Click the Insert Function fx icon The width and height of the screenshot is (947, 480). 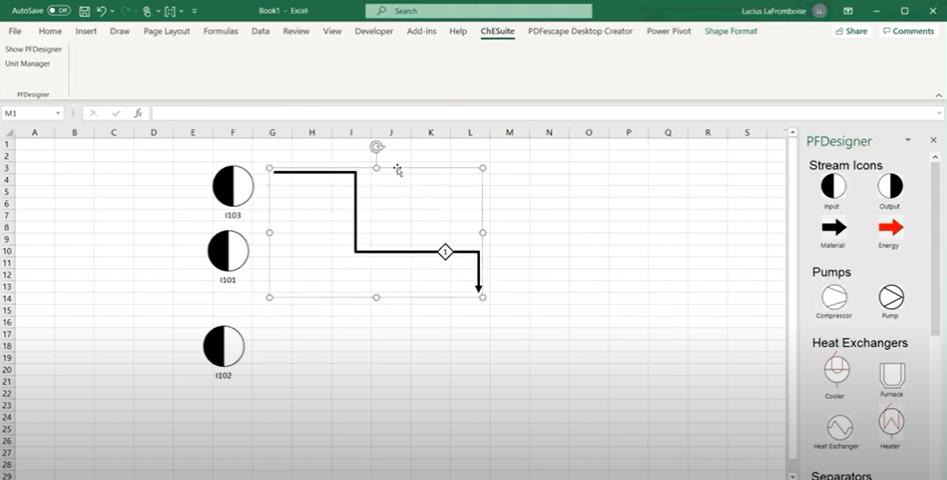tap(138, 113)
